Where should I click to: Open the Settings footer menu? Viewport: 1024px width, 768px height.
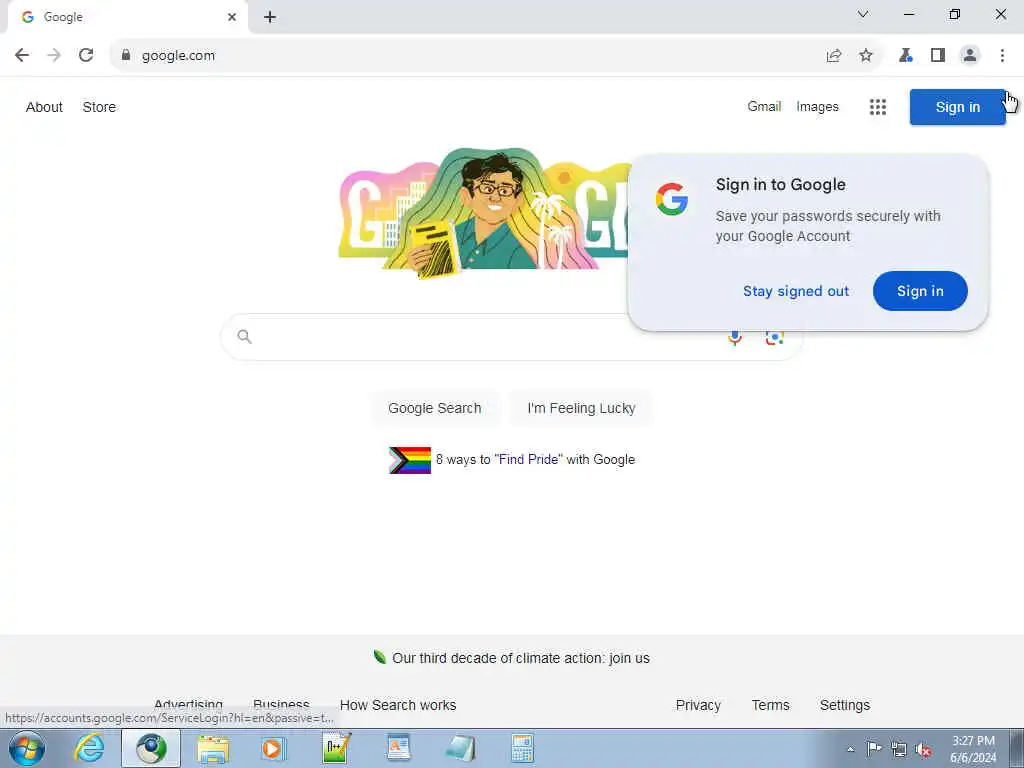844,705
